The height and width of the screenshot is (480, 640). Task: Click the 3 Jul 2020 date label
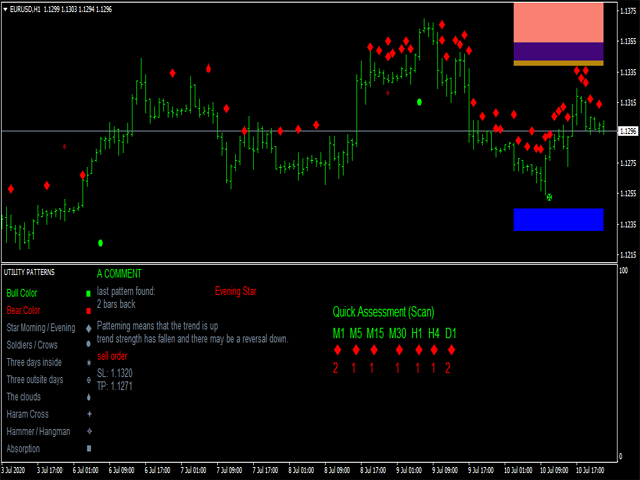tap(13, 471)
